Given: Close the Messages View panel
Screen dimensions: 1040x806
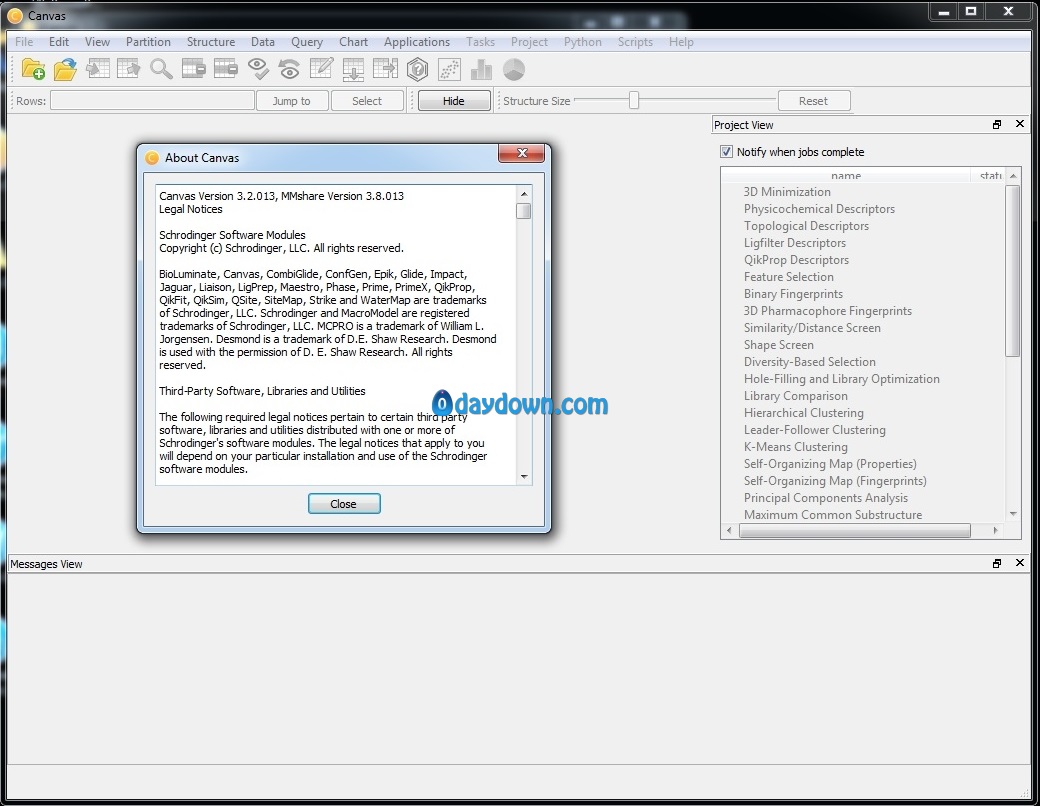Looking at the screenshot, I should 1020,563.
